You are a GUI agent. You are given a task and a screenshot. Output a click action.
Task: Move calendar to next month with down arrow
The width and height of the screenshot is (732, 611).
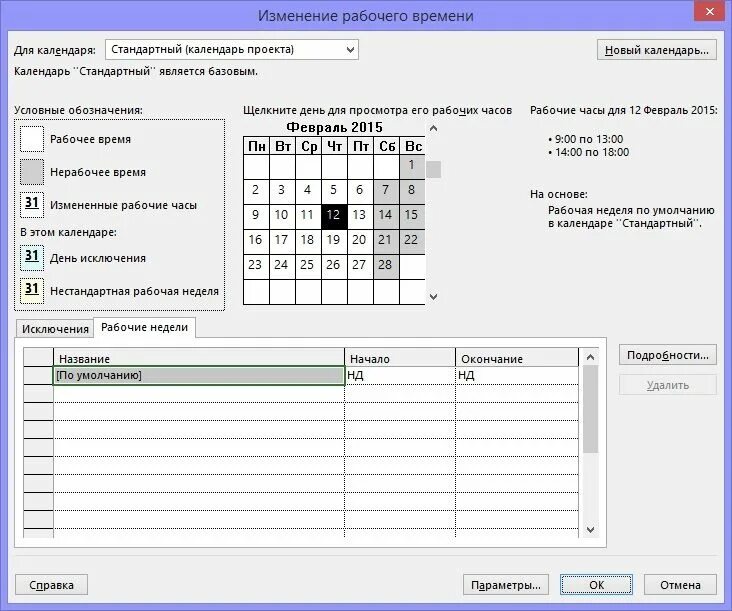point(433,296)
